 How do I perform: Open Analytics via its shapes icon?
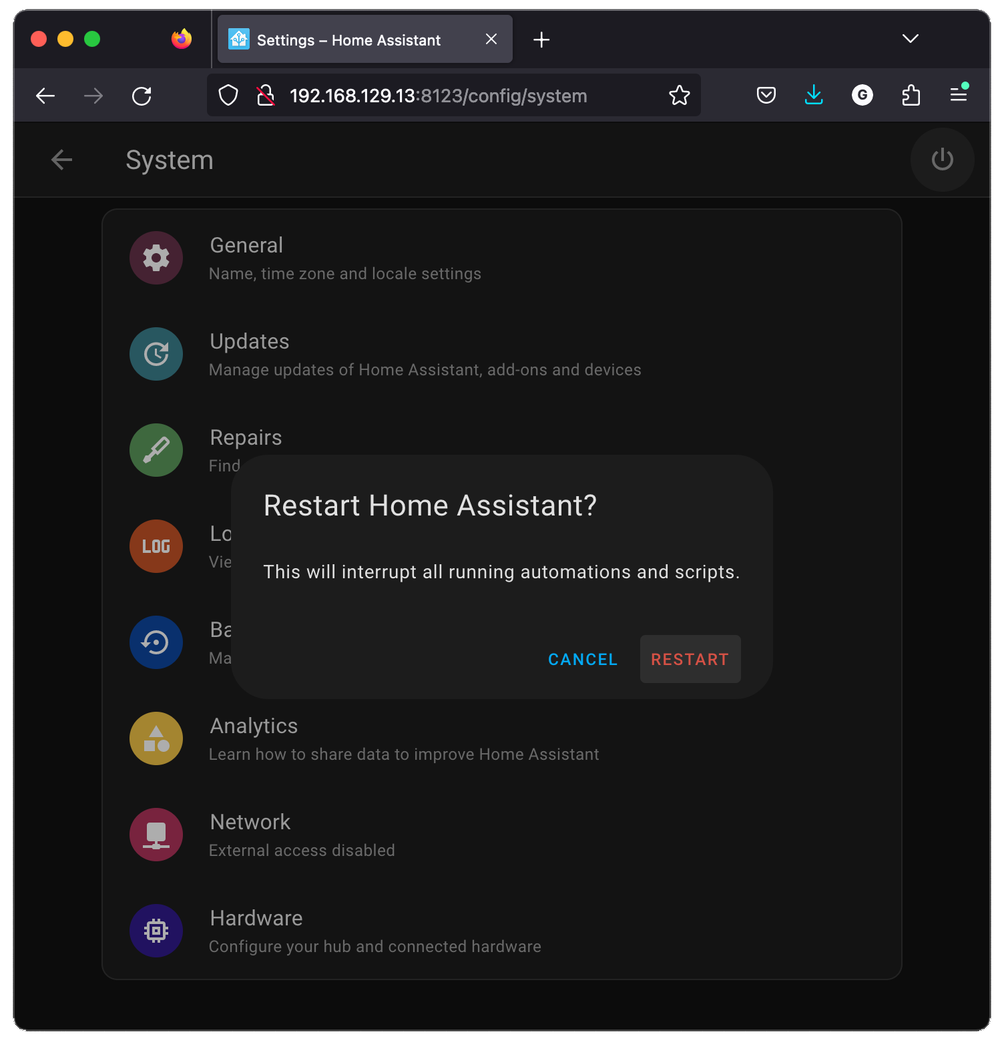pyautogui.click(x=156, y=738)
